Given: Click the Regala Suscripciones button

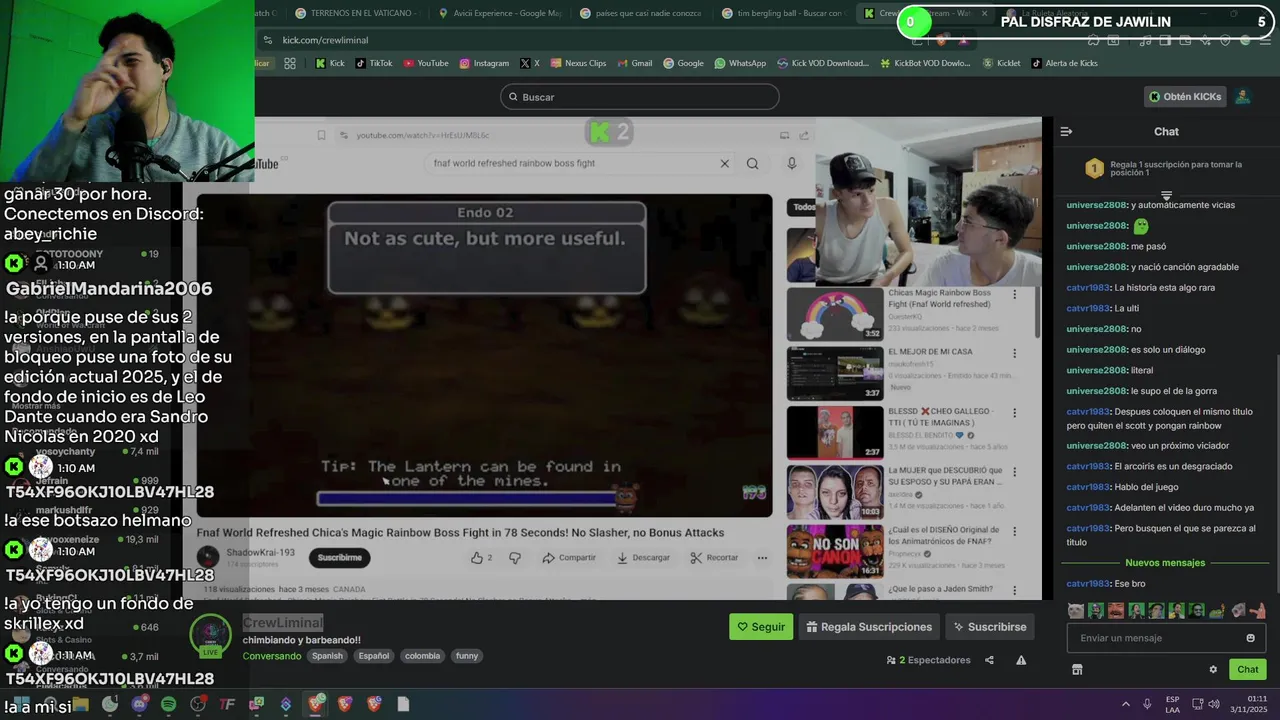Looking at the screenshot, I should click(869, 627).
